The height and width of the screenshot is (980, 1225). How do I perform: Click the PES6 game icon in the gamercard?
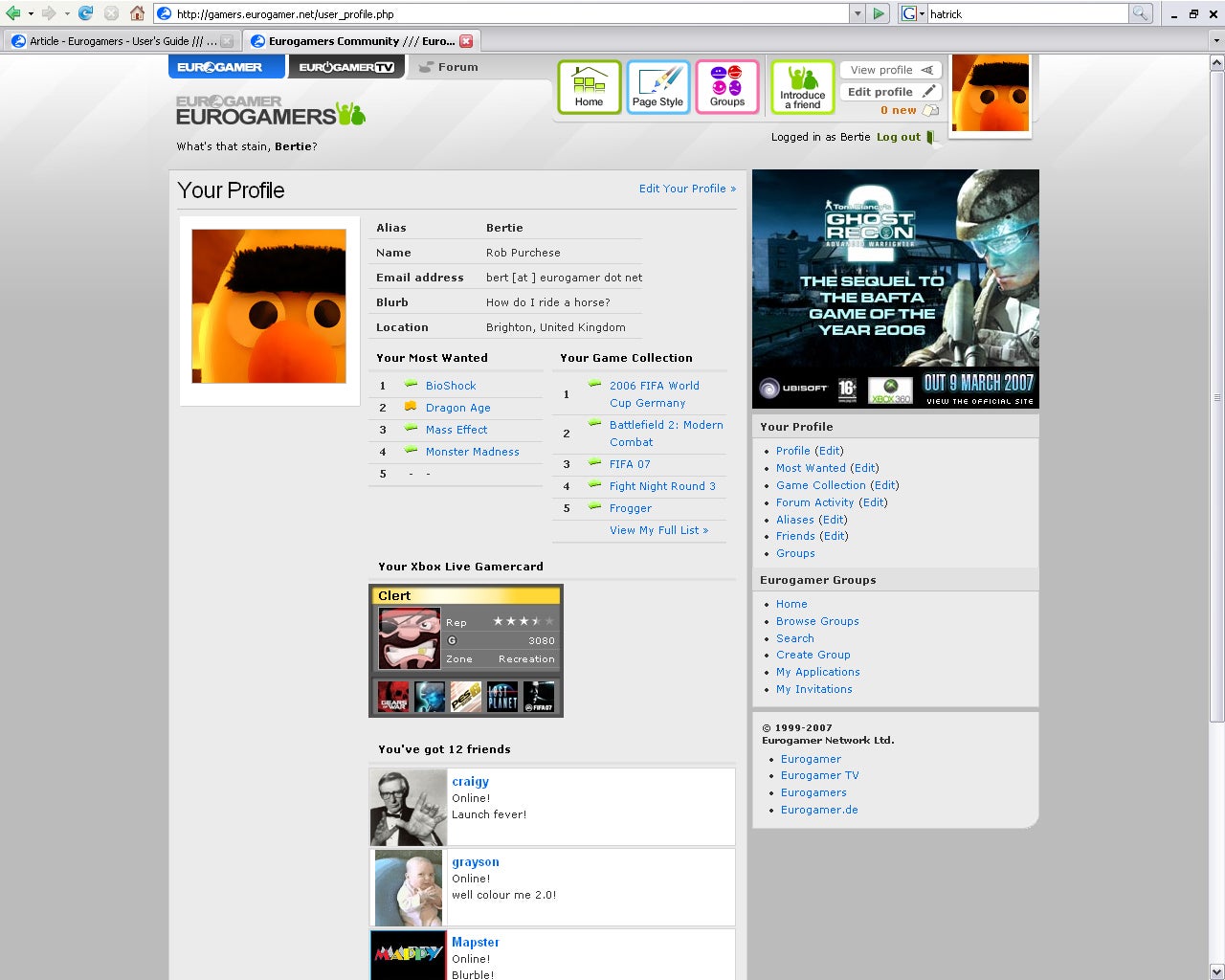466,697
